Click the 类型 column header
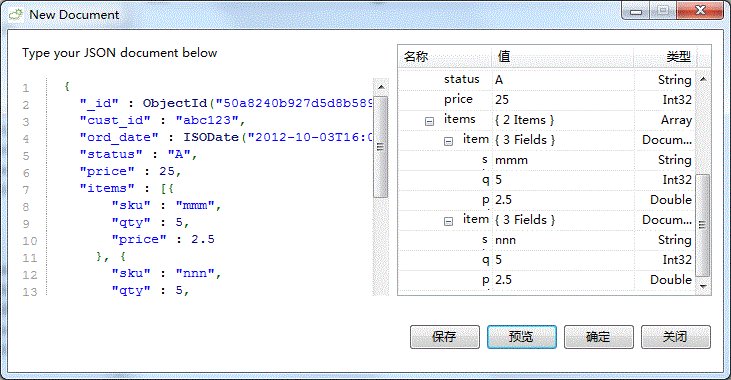This screenshot has width=731, height=380. coord(665,57)
